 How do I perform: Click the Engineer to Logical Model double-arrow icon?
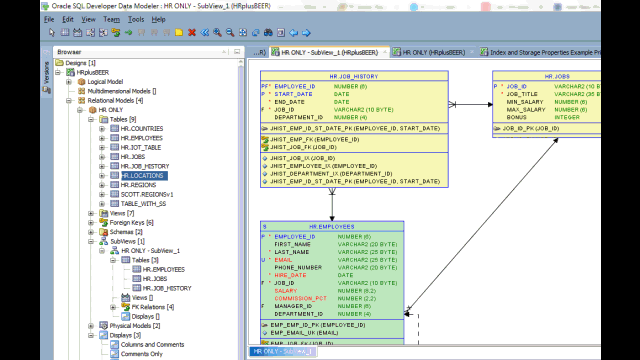(x=204, y=33)
